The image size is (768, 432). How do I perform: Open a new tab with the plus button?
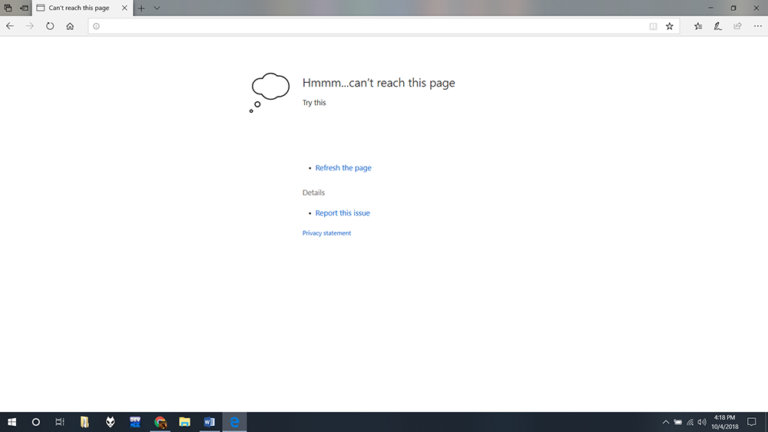(141, 8)
